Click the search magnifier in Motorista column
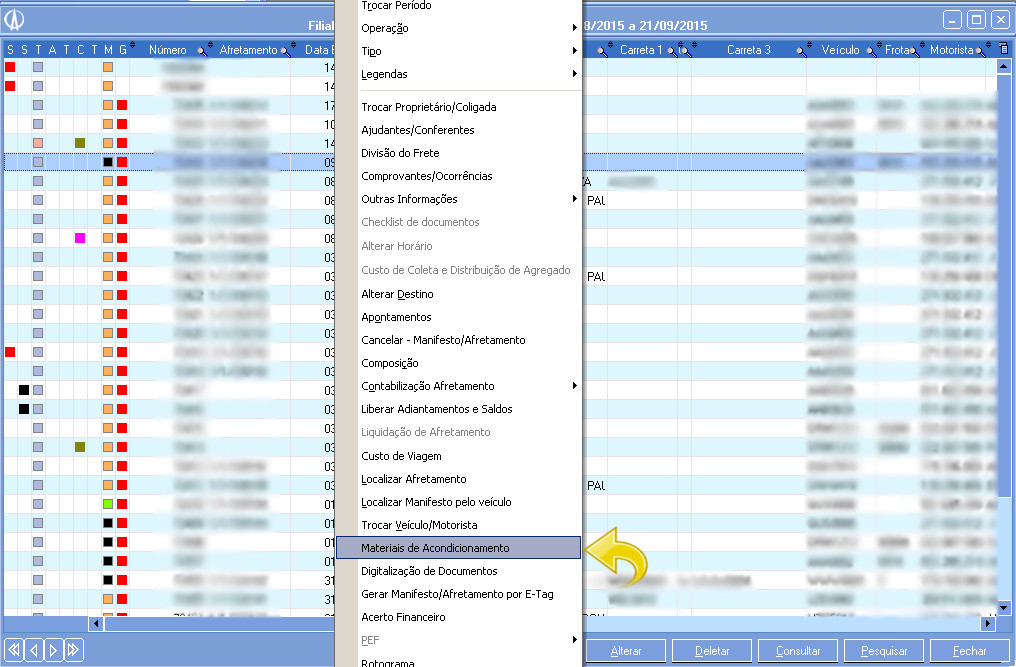The image size is (1016, 667). [981, 50]
